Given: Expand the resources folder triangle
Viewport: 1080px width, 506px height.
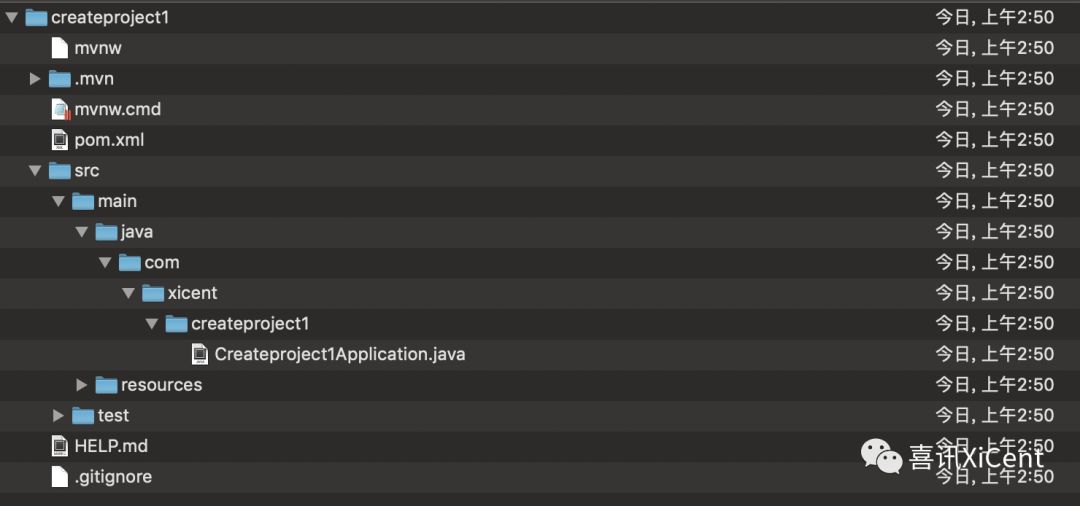Looking at the screenshot, I should 82,385.
